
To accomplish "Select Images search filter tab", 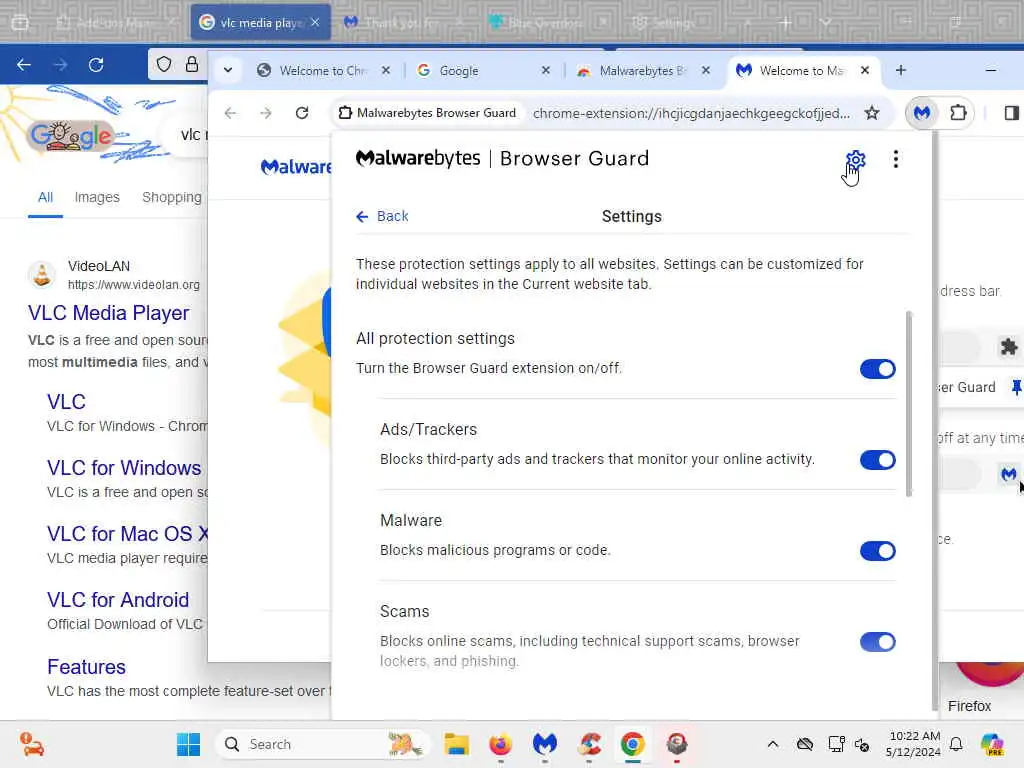I will pyautogui.click(x=97, y=197).
